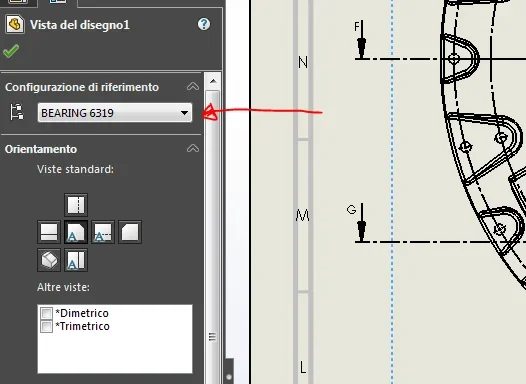Click the scrollbar up arrow in panel
The image size is (526, 384).
213,81
